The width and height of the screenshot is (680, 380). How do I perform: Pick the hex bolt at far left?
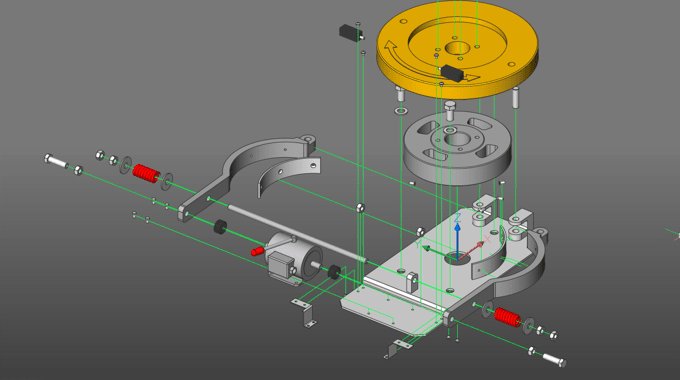[56, 161]
